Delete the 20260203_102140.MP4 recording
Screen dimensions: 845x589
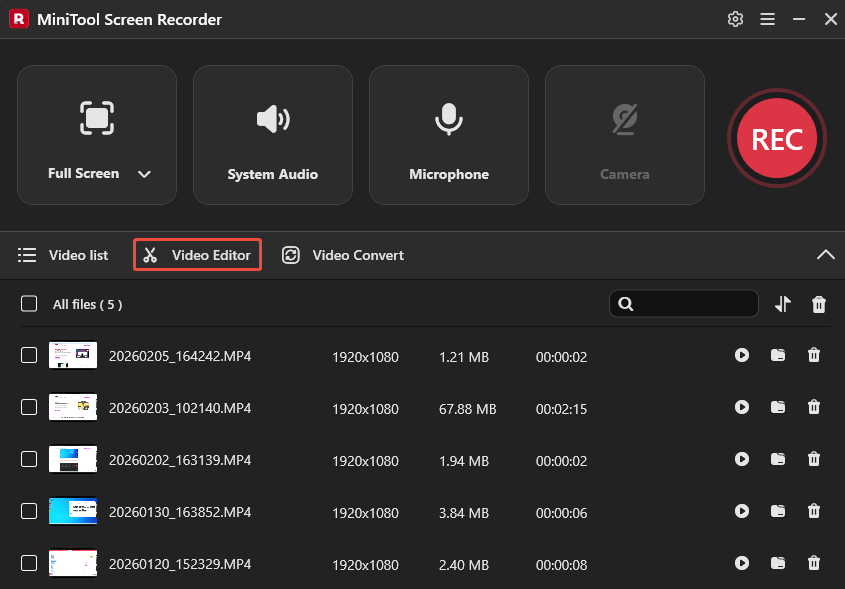[x=814, y=407]
